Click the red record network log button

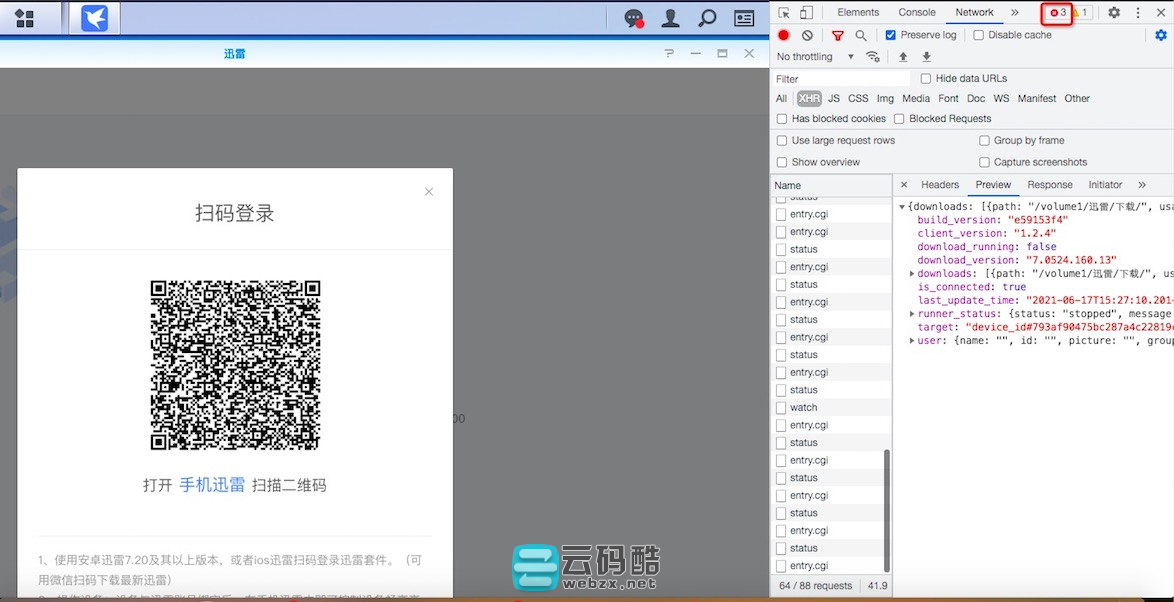tap(784, 35)
